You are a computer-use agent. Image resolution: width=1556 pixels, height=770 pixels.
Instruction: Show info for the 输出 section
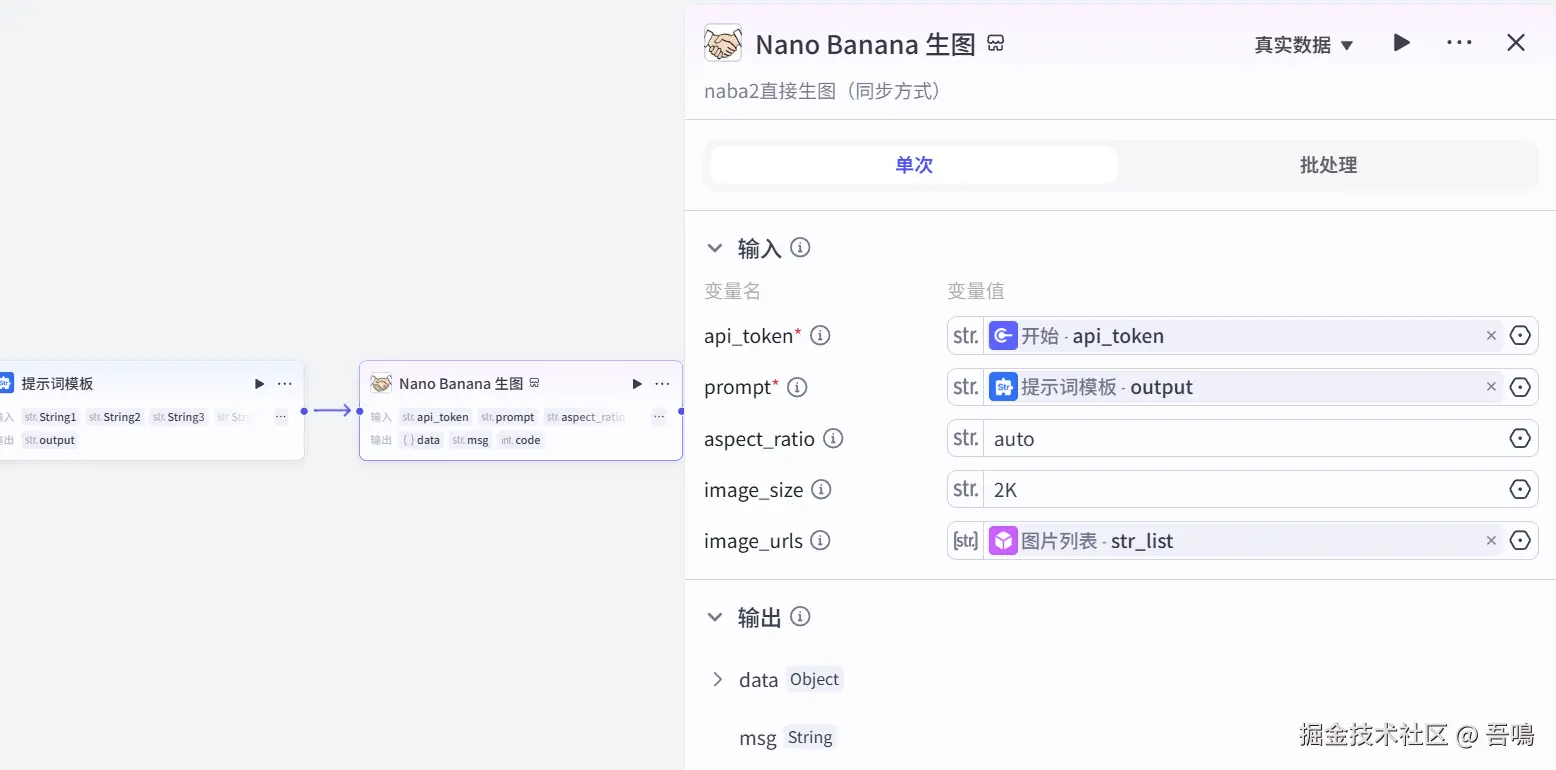pos(800,617)
